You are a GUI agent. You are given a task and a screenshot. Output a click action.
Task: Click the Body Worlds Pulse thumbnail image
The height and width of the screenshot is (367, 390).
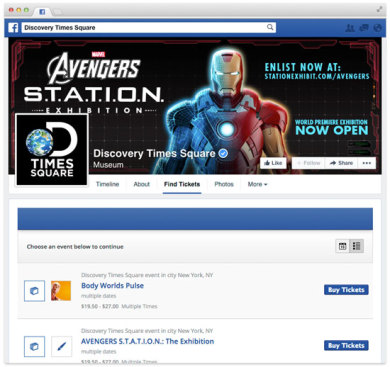[x=61, y=291]
